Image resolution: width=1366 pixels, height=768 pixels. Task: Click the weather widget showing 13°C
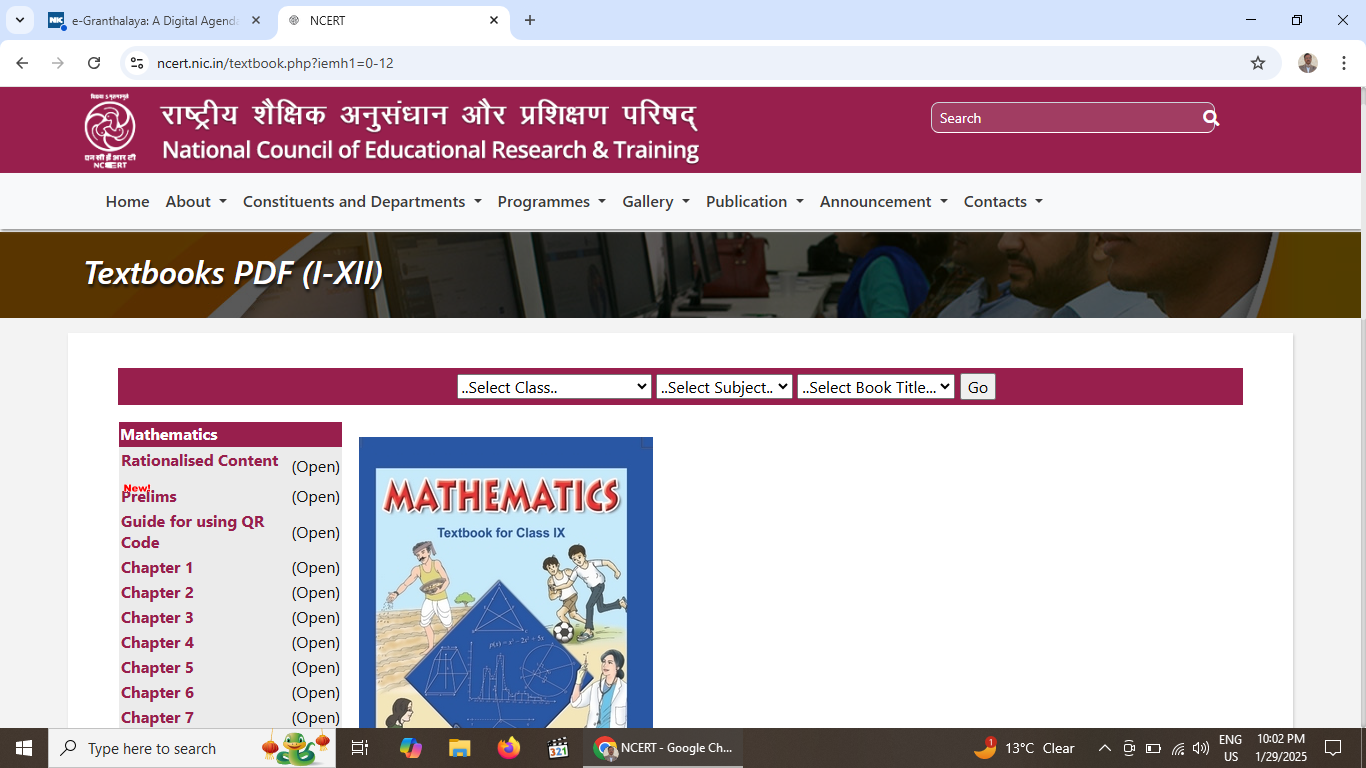[x=1024, y=748]
